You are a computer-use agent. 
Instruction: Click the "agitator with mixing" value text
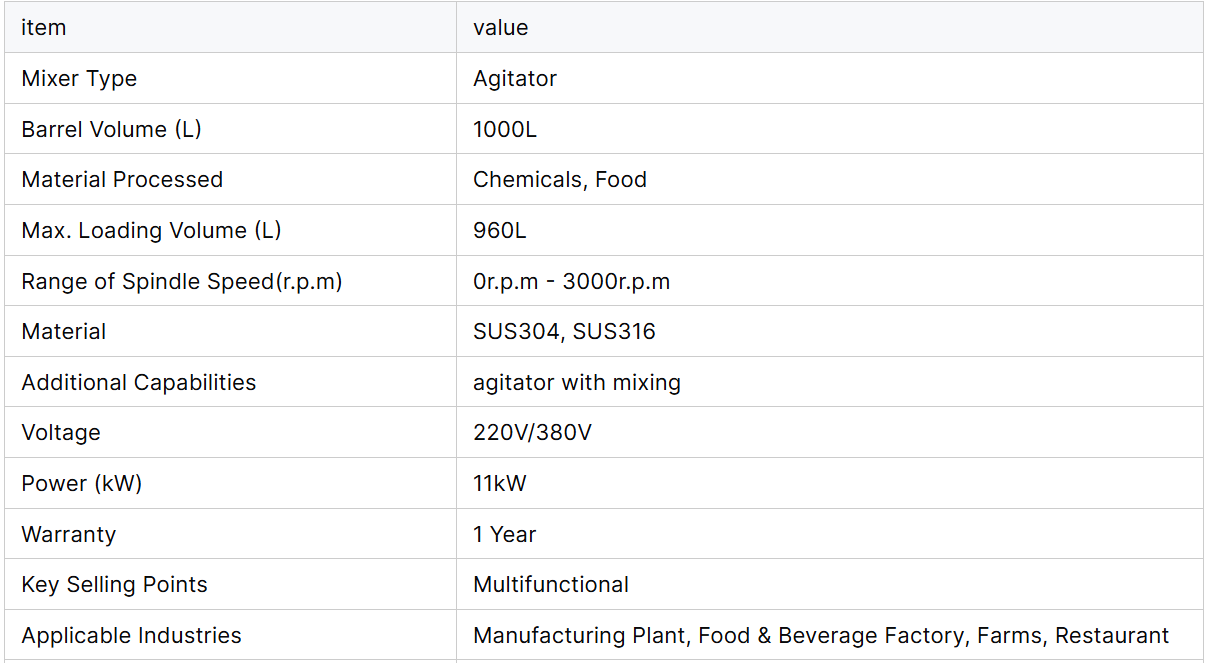pyautogui.click(x=577, y=383)
